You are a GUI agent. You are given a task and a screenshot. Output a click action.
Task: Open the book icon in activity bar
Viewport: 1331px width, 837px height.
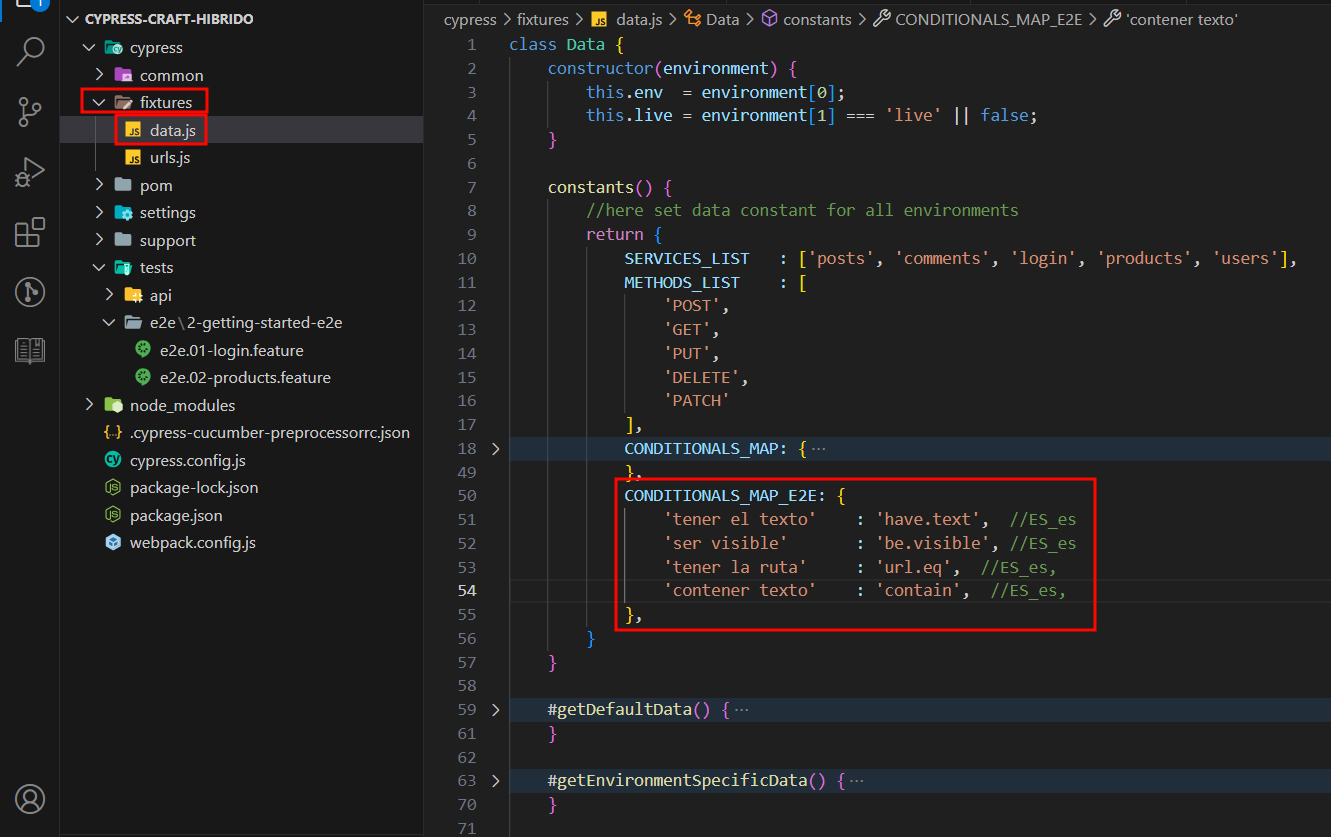[x=30, y=350]
